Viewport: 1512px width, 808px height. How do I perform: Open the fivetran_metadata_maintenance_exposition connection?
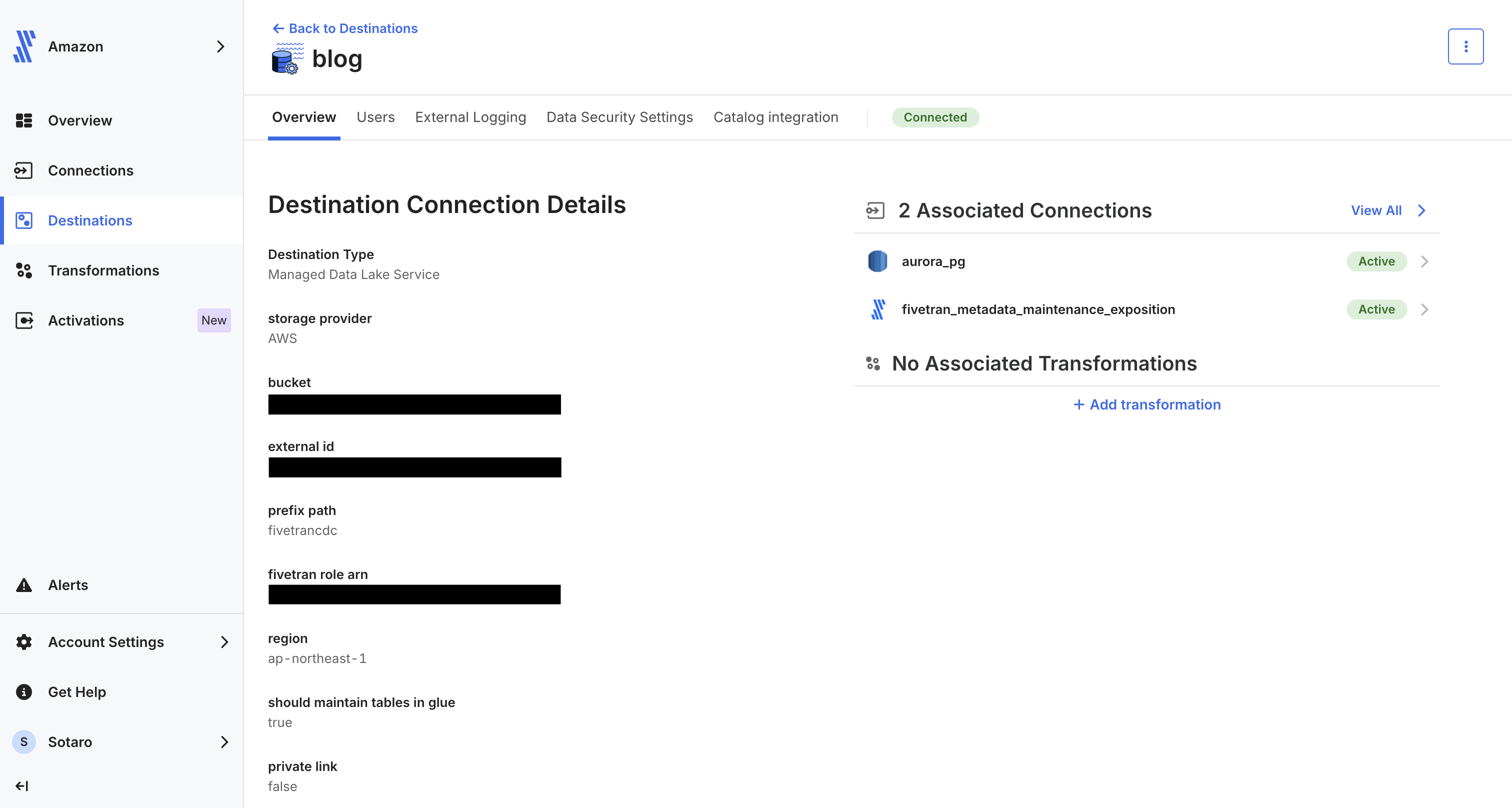[x=1037, y=309]
